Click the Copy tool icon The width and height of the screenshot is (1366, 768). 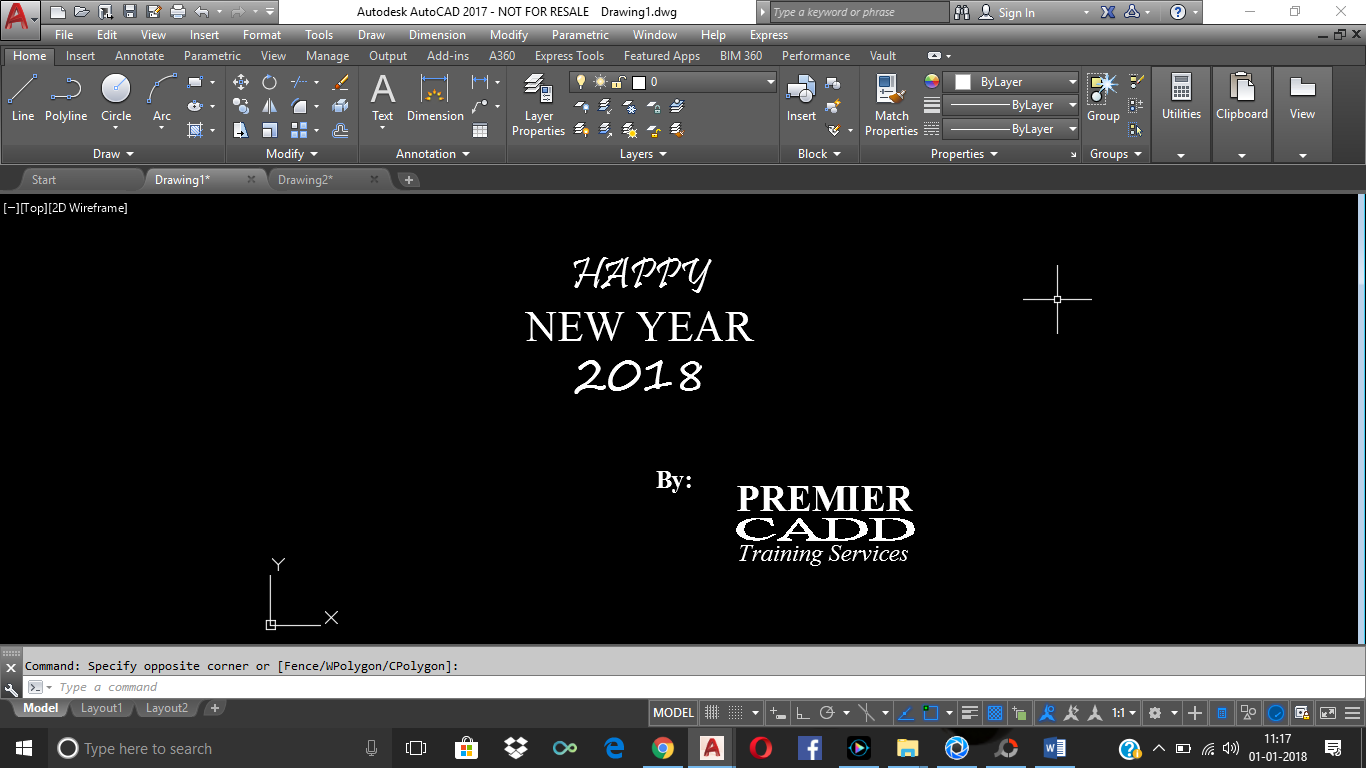pos(241,106)
